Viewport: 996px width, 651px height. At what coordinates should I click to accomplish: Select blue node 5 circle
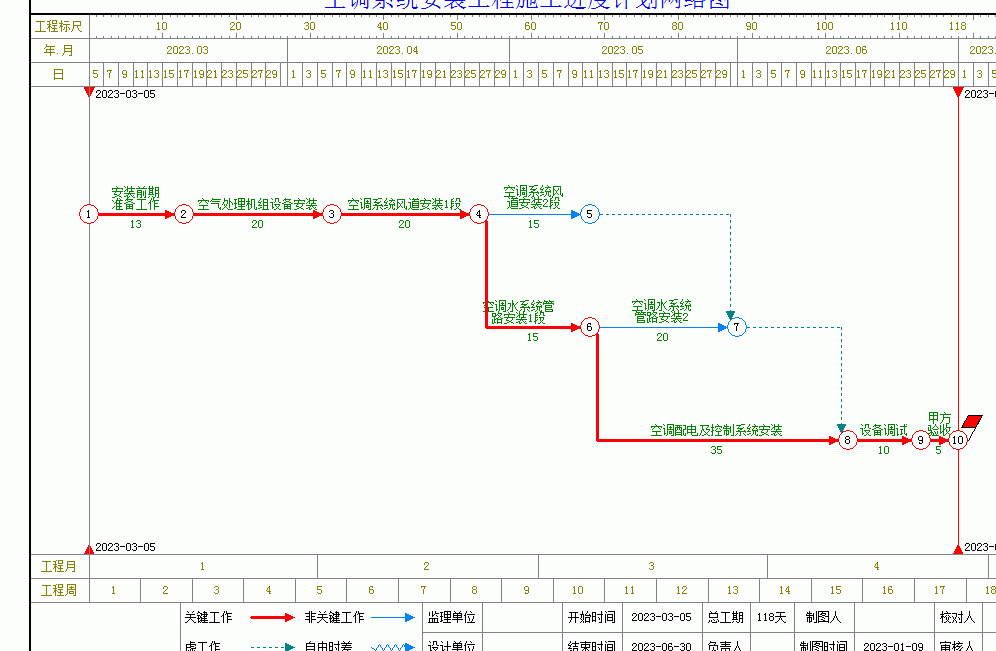tap(589, 214)
